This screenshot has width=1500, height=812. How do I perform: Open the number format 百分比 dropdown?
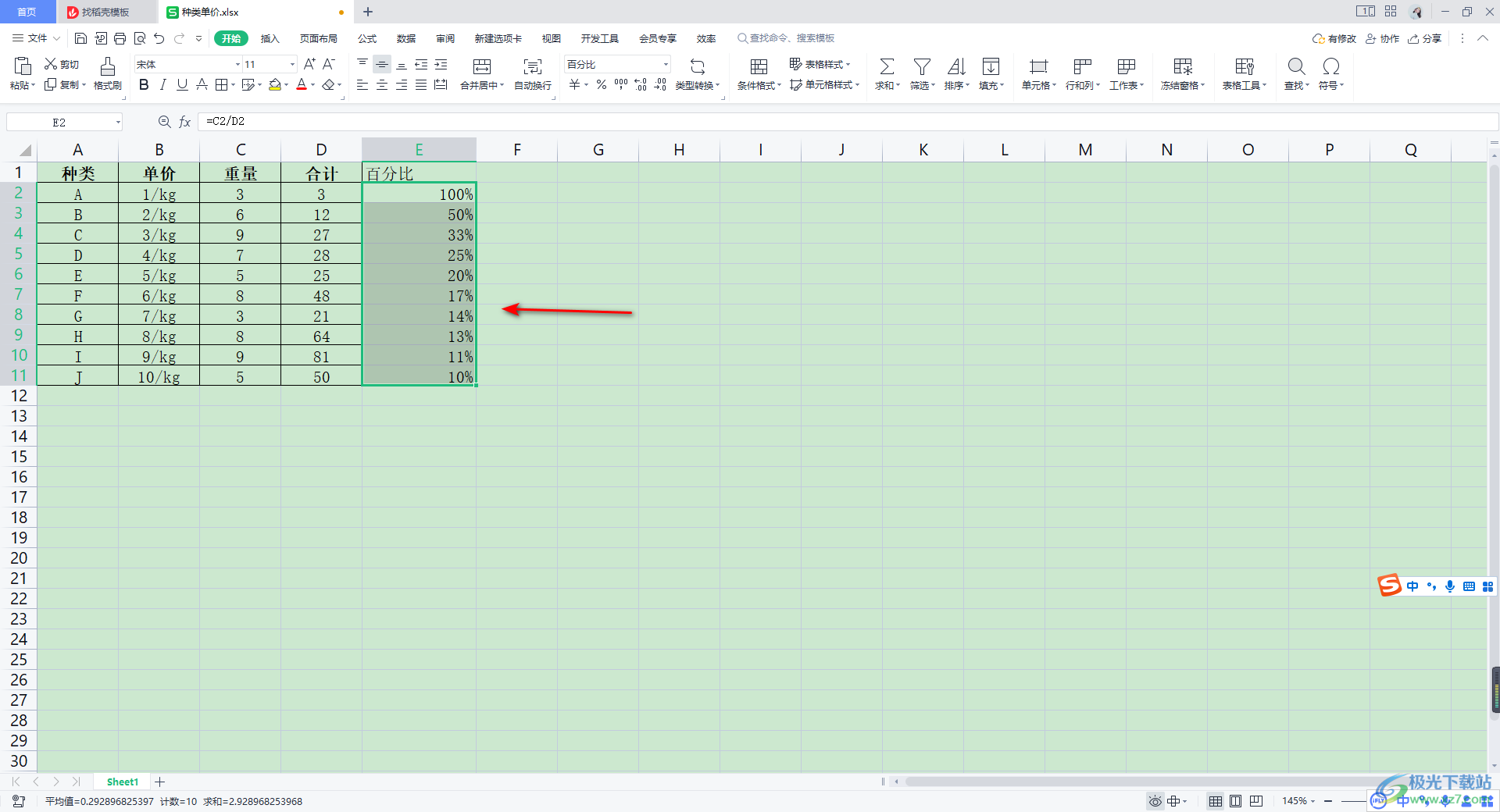tap(666, 64)
